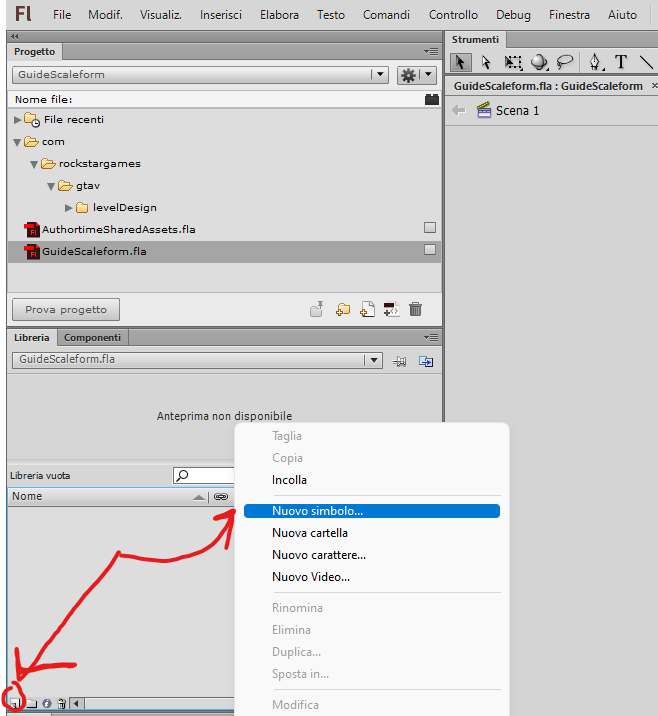Open the Libreria panel options menu
Image resolution: width=658 pixels, height=716 pixels.
(431, 337)
